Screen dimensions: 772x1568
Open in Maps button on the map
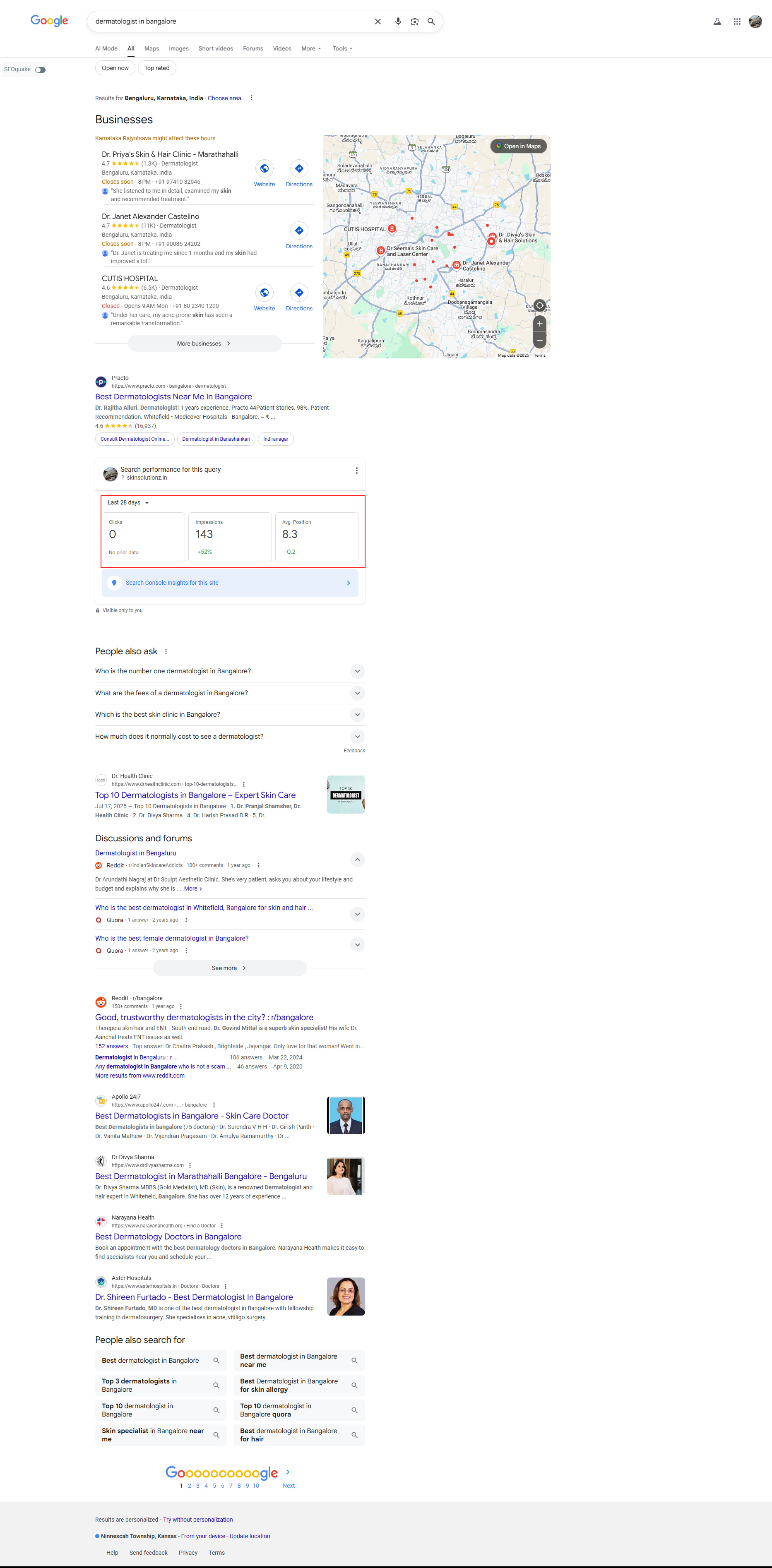[519, 146]
